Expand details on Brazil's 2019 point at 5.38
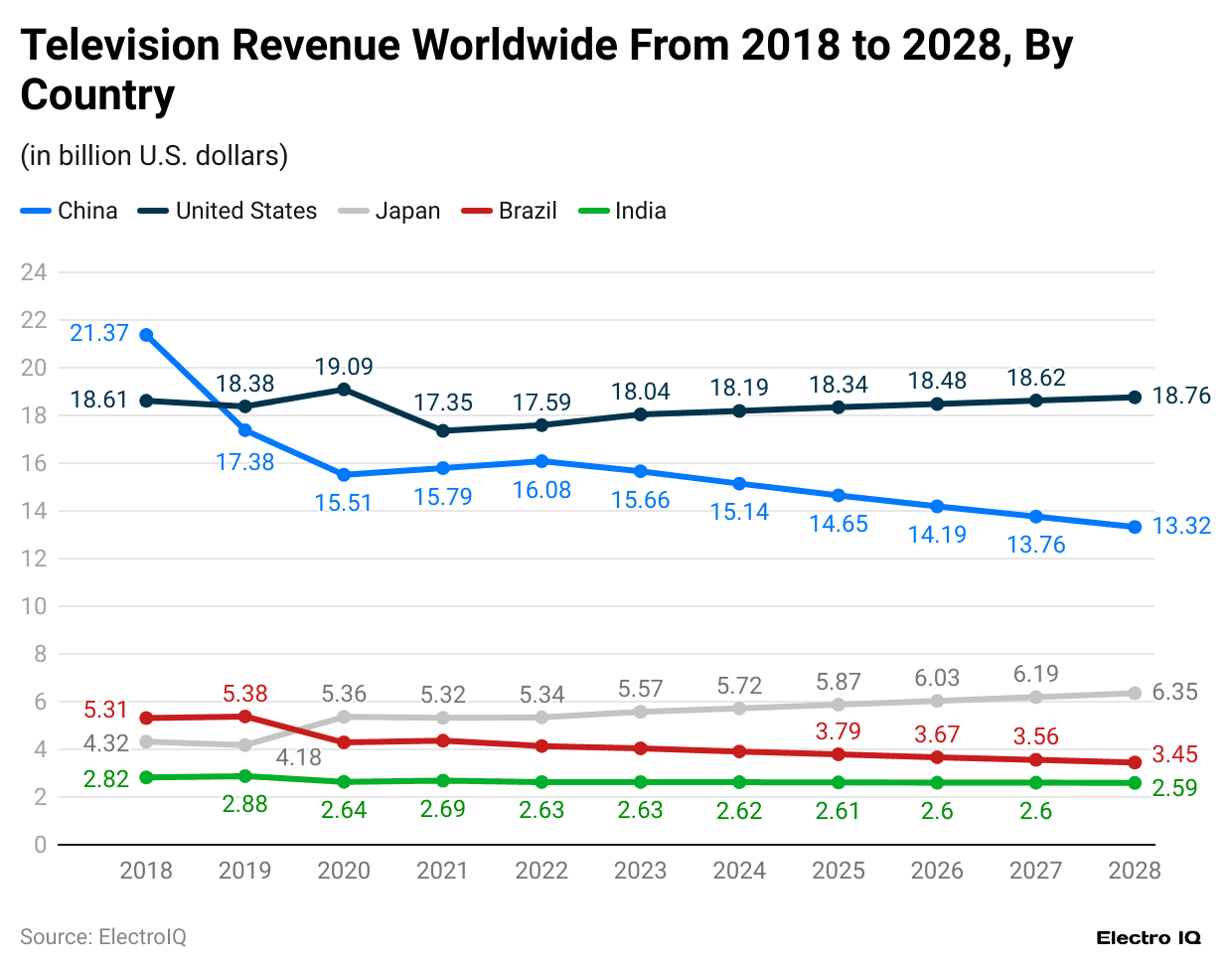This screenshot has width=1232, height=970. point(244,715)
